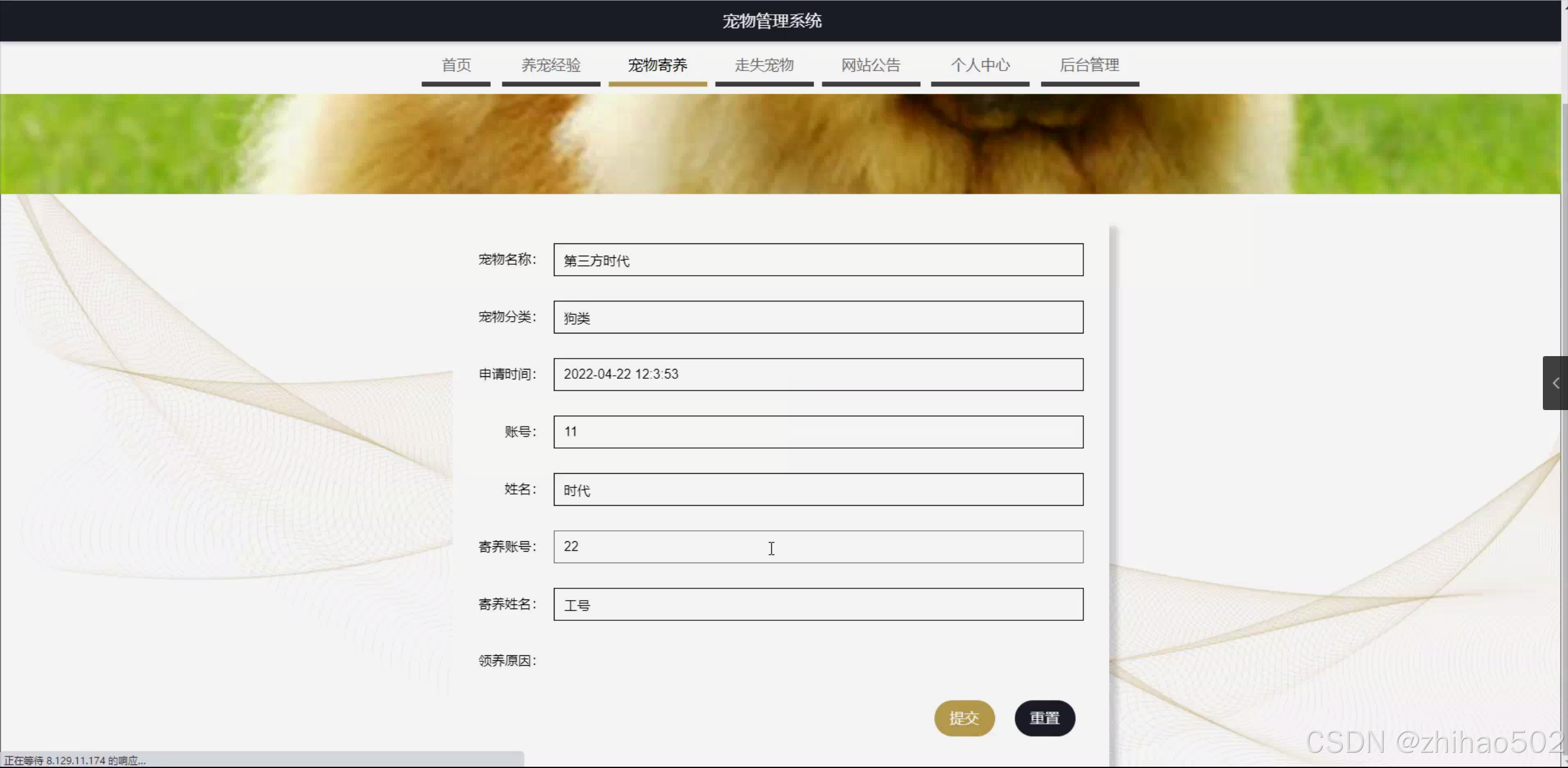The width and height of the screenshot is (1568, 768).
Task: Navigate to 后台管理
Action: [1089, 65]
